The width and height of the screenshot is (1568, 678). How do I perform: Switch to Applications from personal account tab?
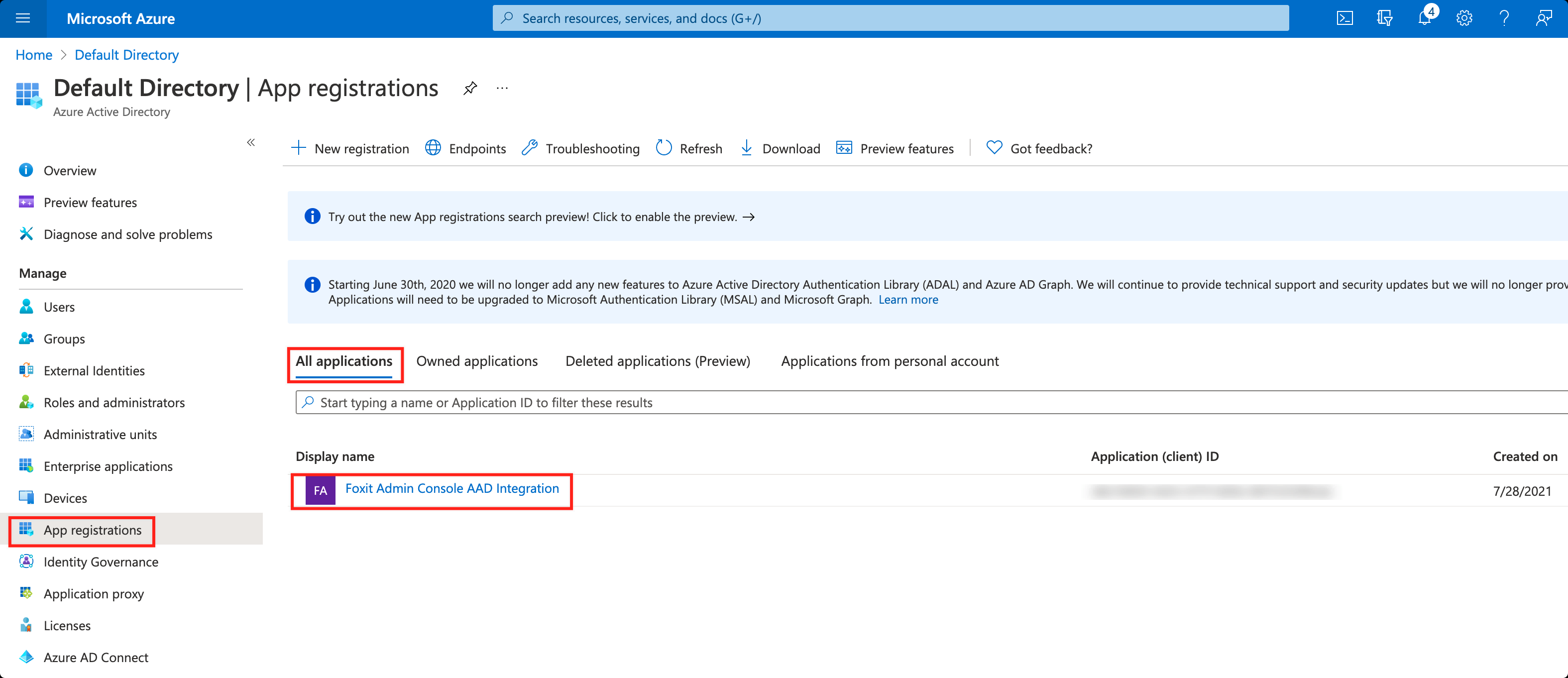point(890,361)
